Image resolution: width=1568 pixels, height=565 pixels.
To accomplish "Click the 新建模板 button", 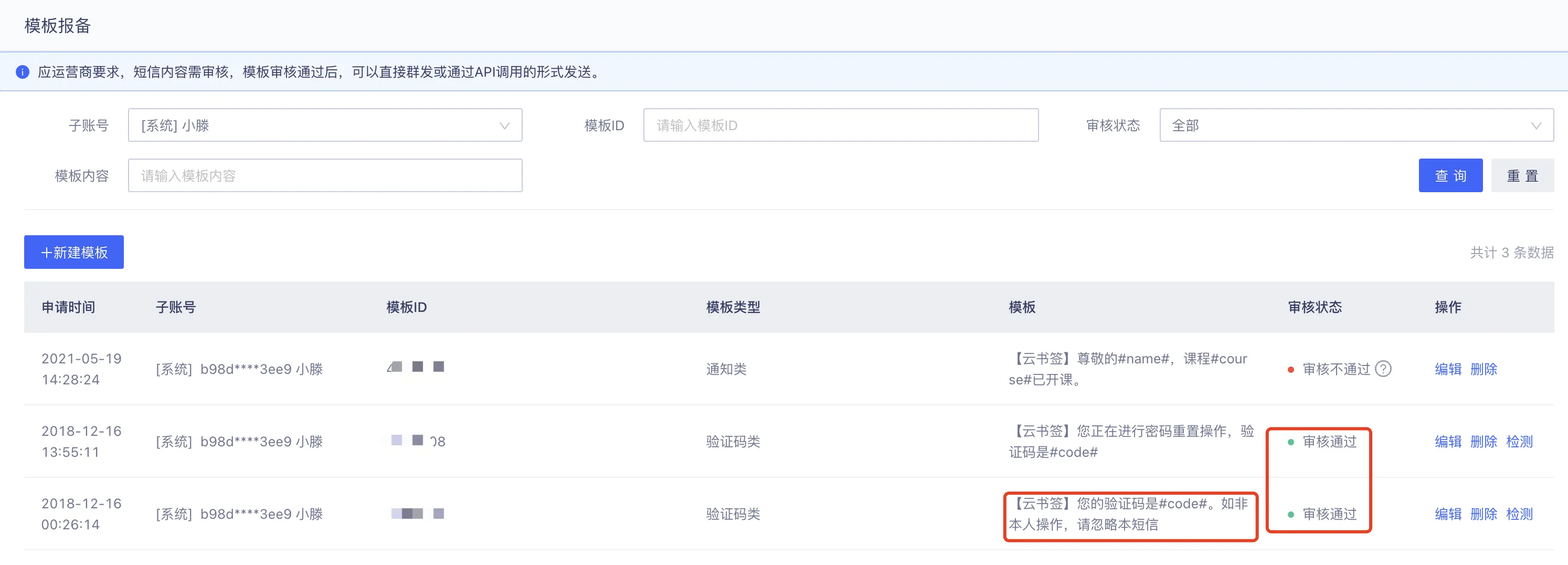I will click(x=73, y=252).
